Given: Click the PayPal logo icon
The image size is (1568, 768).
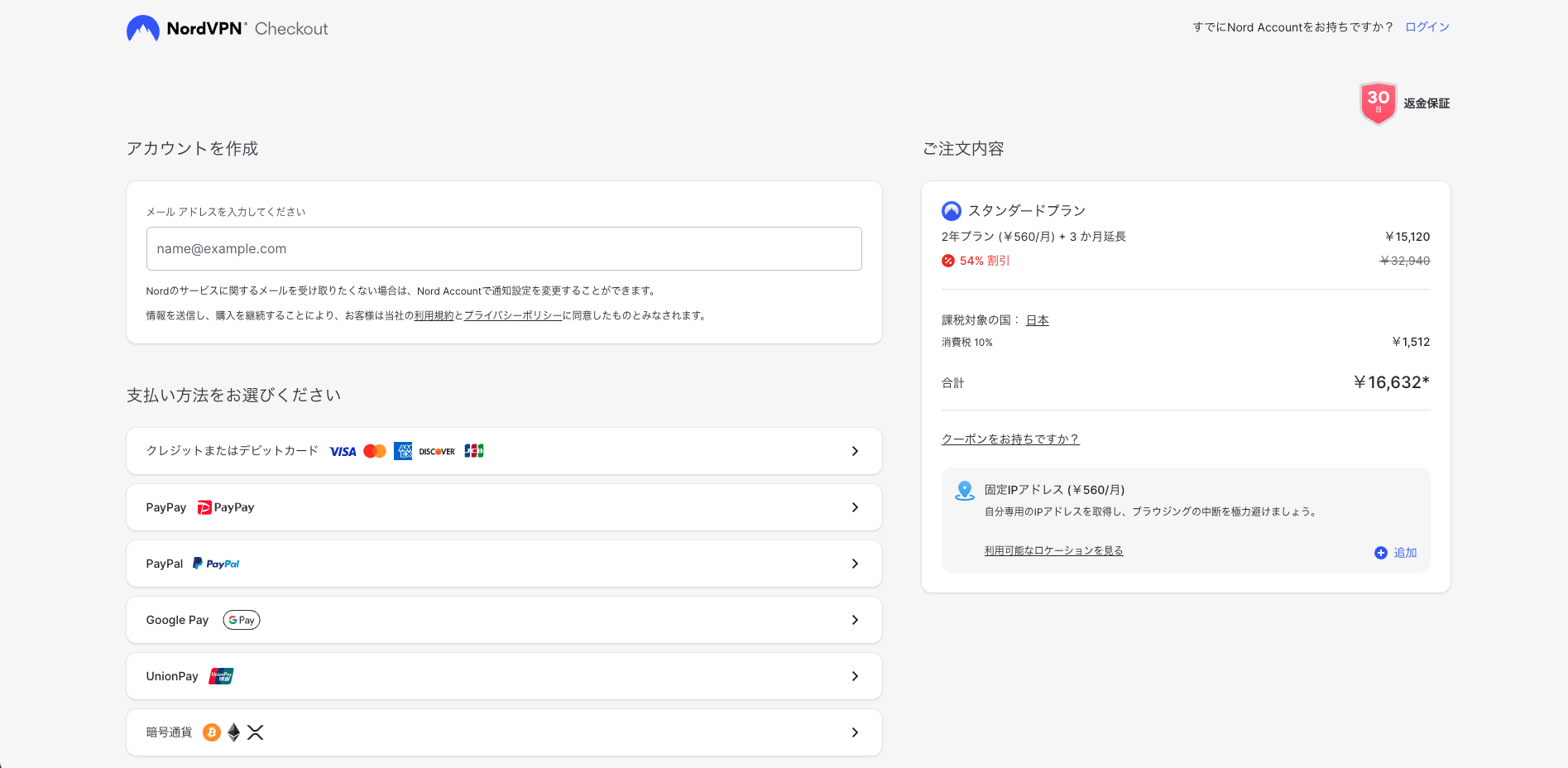Looking at the screenshot, I should pyautogui.click(x=216, y=564).
